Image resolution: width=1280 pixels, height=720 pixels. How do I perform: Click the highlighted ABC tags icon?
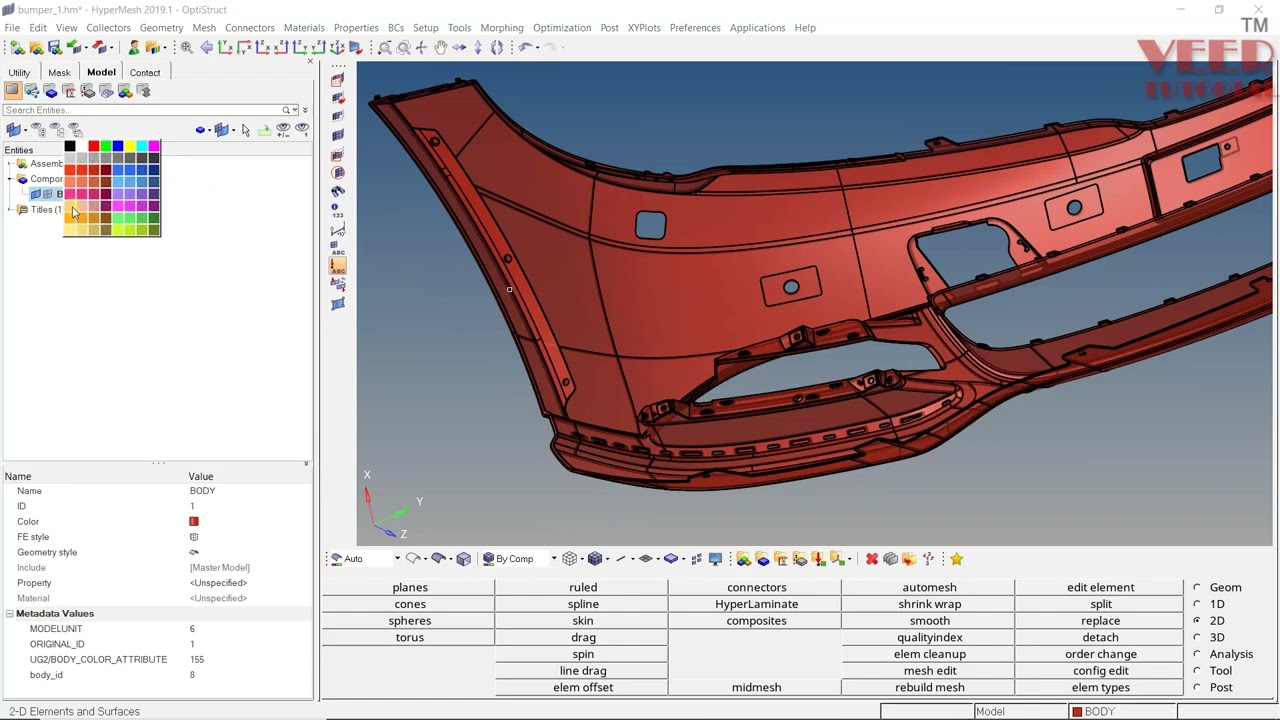click(x=338, y=266)
